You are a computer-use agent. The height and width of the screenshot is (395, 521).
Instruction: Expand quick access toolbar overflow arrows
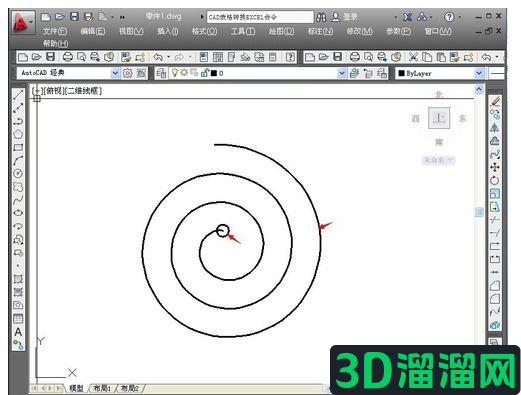click(x=122, y=17)
